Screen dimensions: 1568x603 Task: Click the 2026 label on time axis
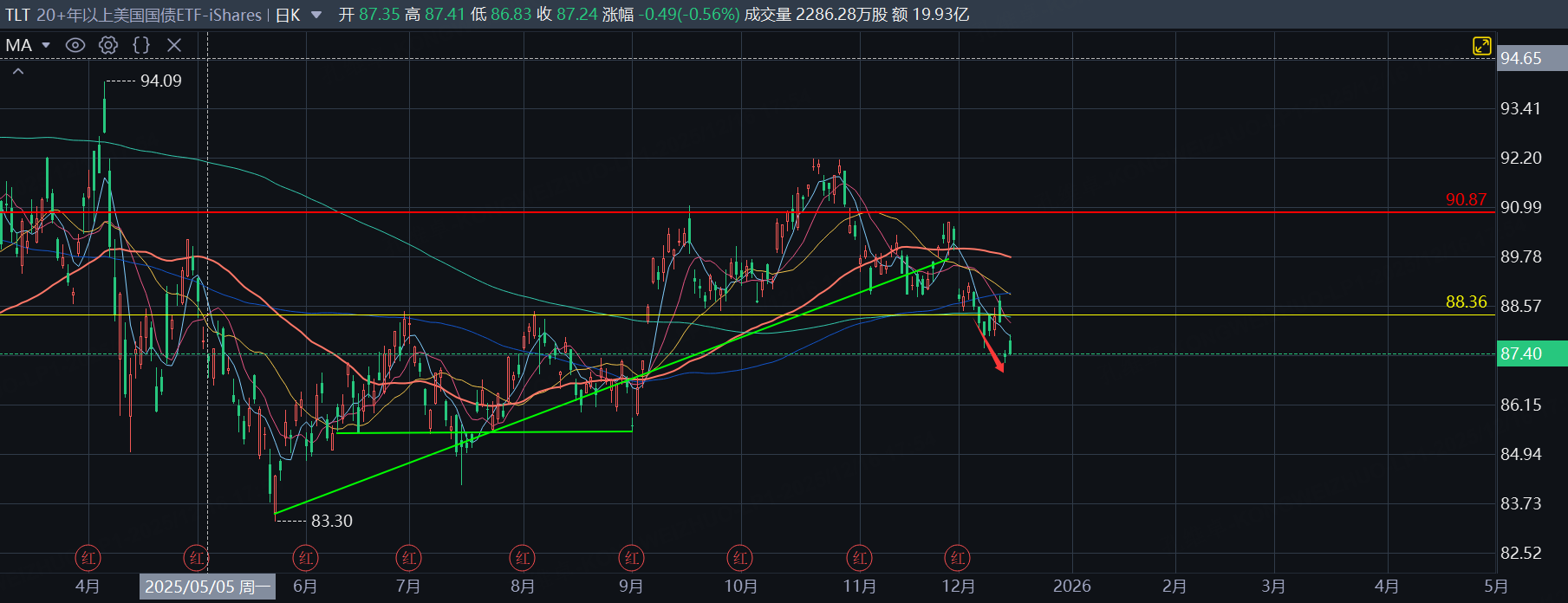(1072, 587)
